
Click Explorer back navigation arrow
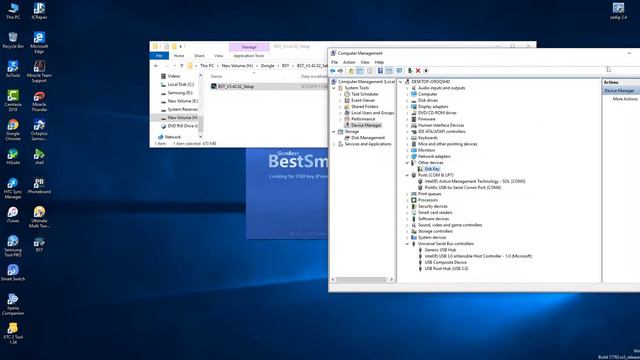pyautogui.click(x=156, y=66)
